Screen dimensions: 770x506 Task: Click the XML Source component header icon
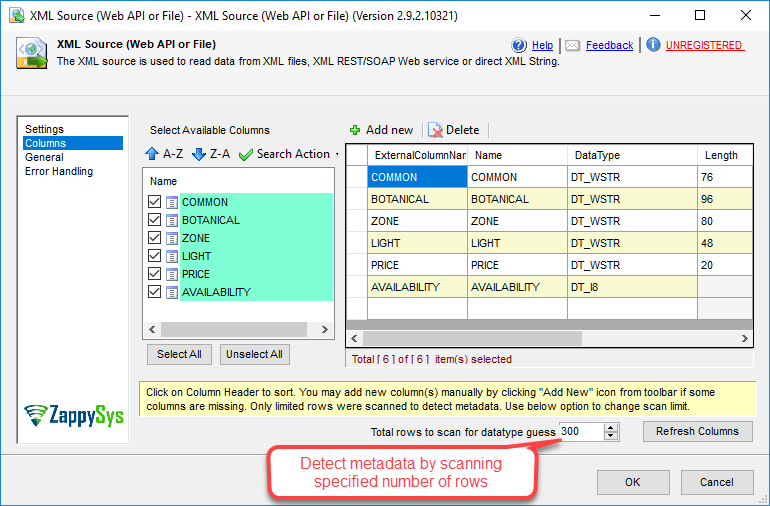(31, 53)
